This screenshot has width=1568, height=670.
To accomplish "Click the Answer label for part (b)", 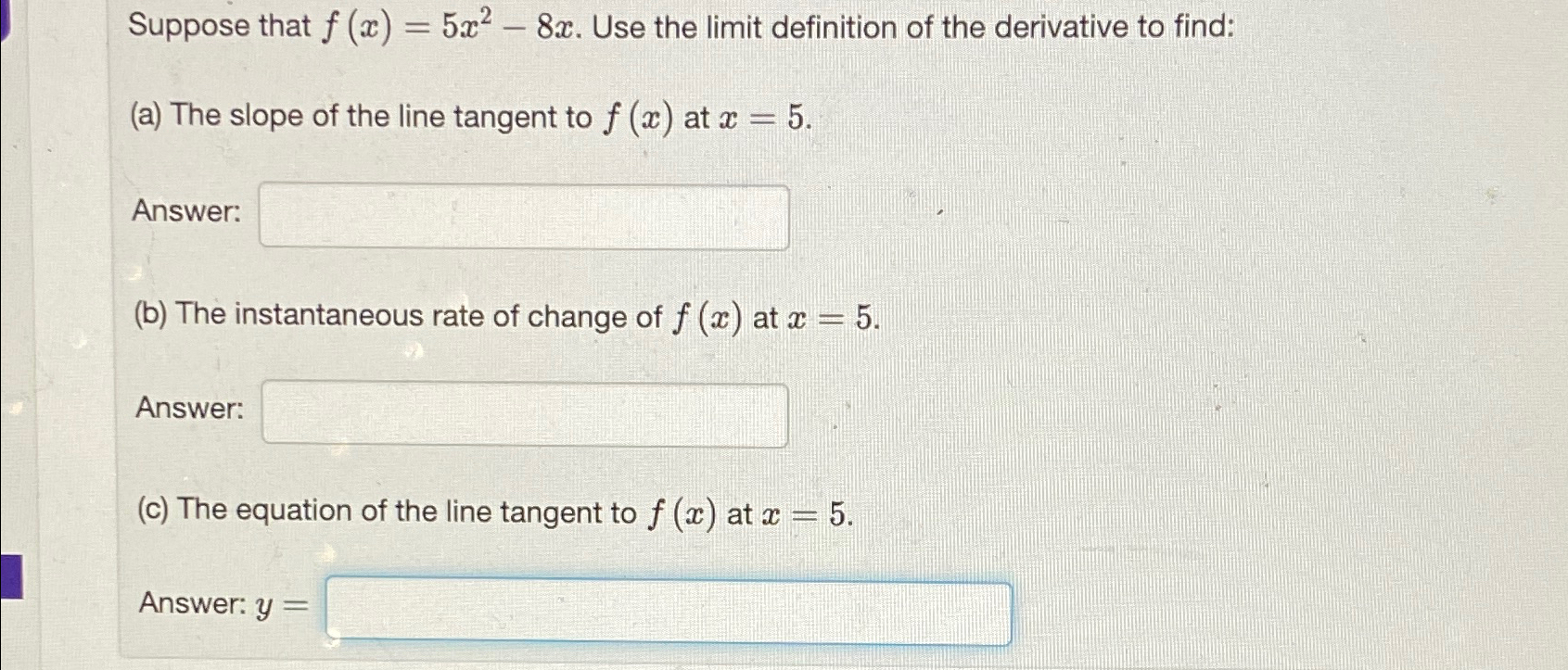I will point(190,411).
